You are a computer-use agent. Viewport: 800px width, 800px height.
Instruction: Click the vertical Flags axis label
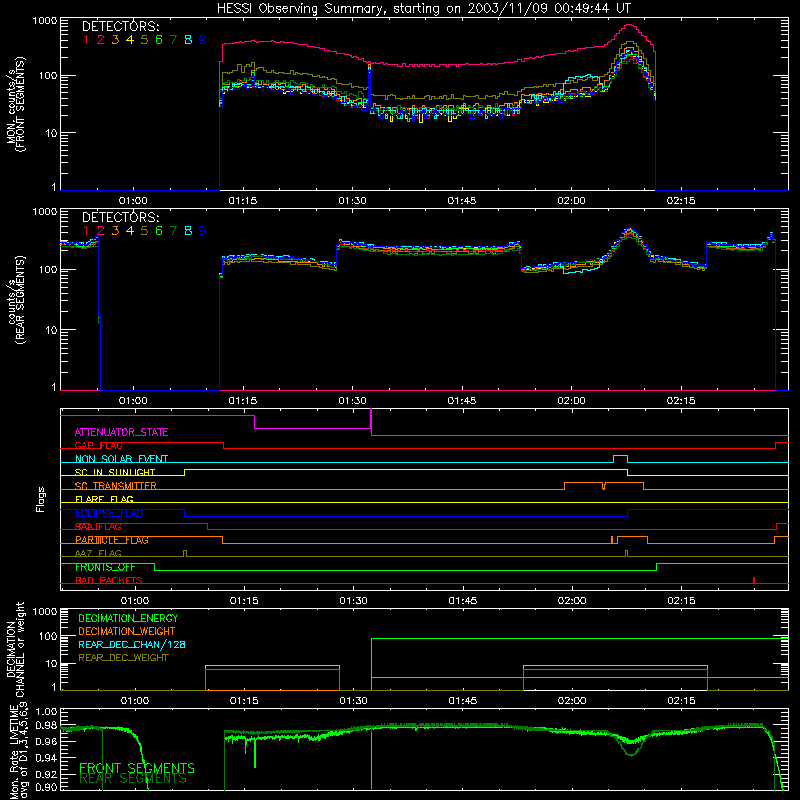click(40, 499)
